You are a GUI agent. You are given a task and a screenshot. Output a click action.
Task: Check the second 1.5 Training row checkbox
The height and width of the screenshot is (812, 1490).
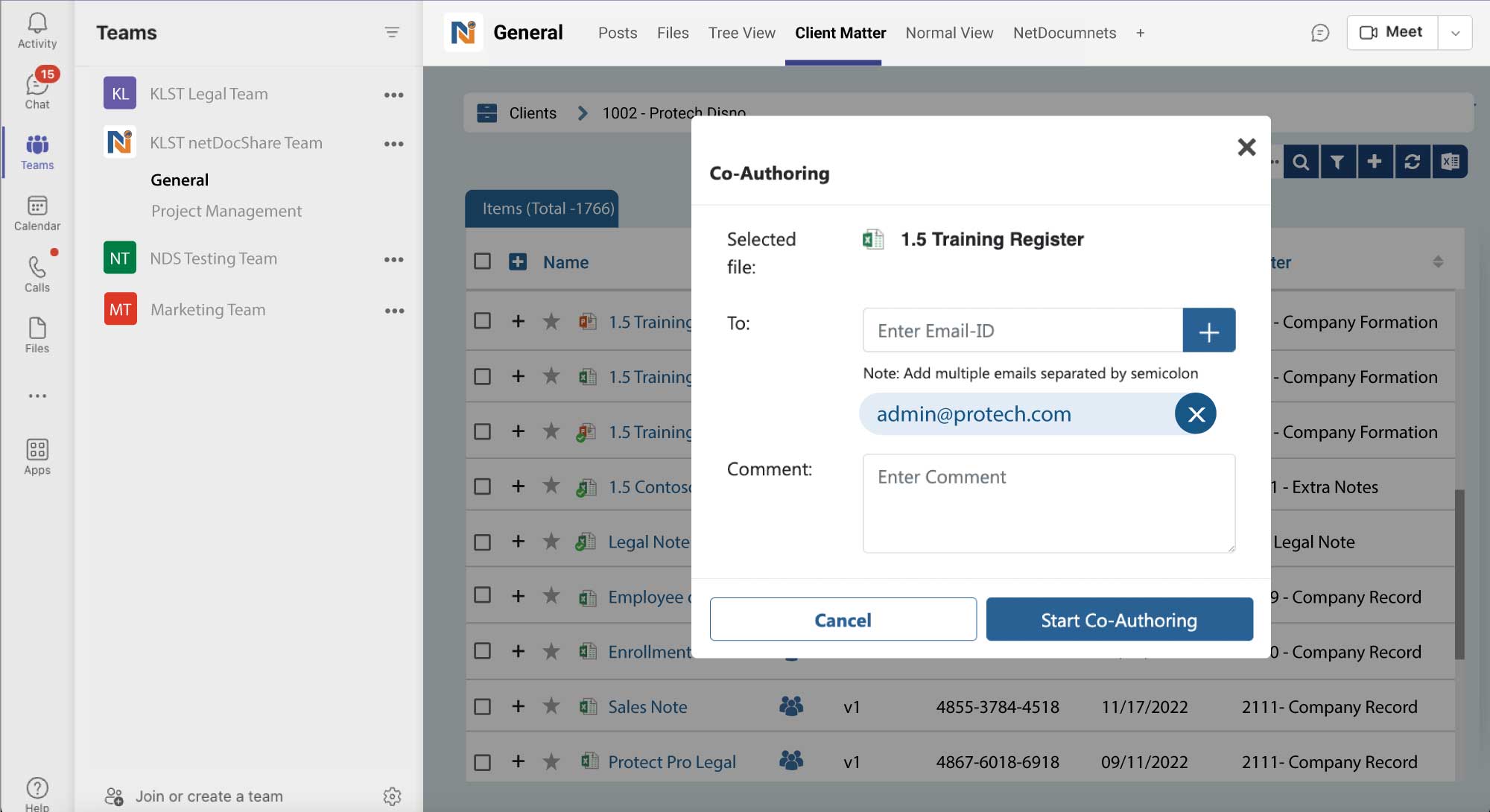pyautogui.click(x=483, y=376)
